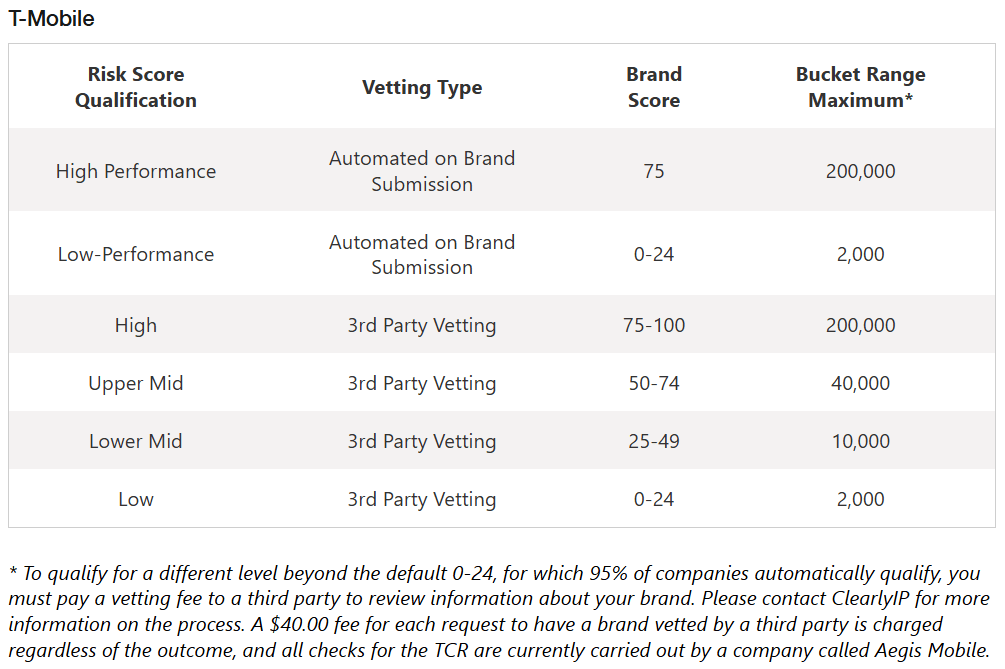Viewport: 1005px width, 669px height.
Task: Click the T-Mobile heading text
Action: [51, 19]
